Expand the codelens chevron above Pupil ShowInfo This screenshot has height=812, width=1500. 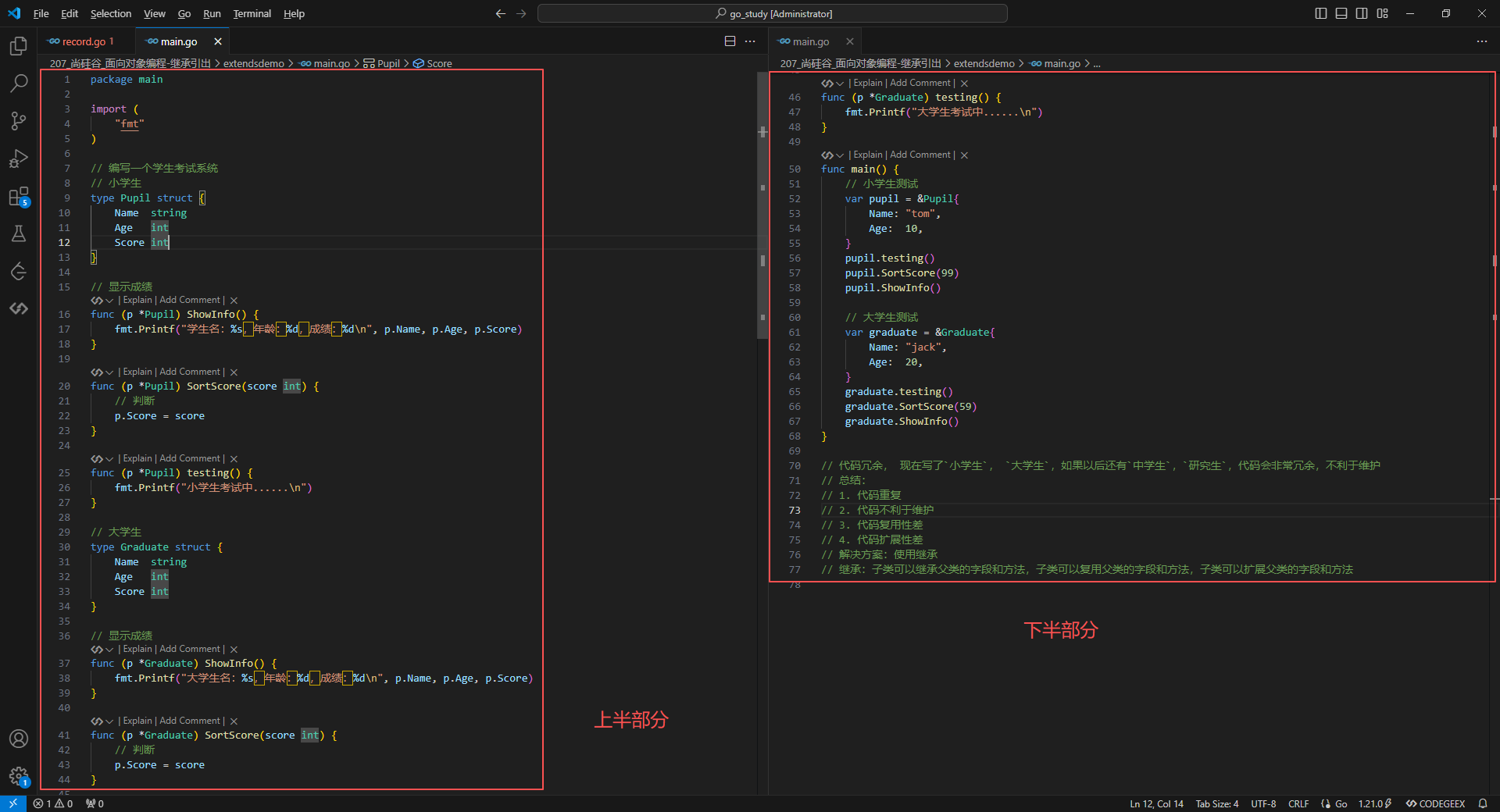coord(109,301)
